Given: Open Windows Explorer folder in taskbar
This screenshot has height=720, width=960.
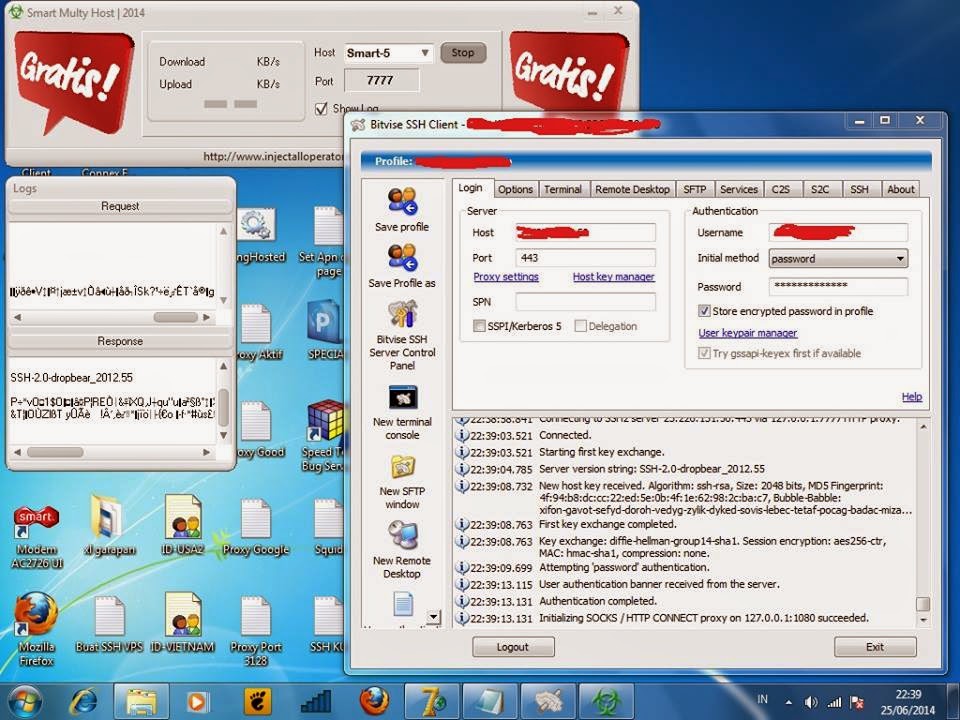Looking at the screenshot, I should pyautogui.click(x=141, y=701).
